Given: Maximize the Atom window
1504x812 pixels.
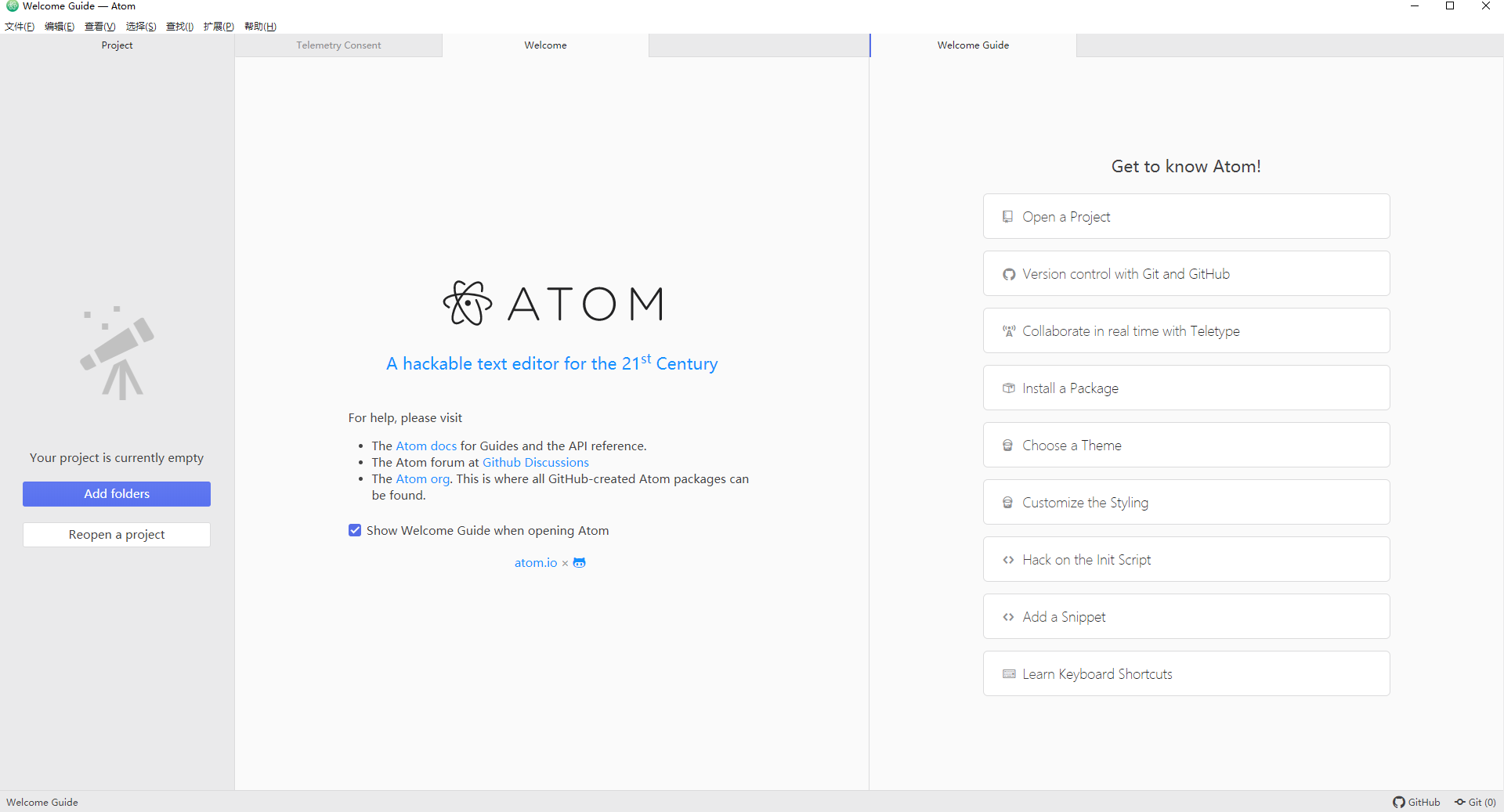Looking at the screenshot, I should click(x=1450, y=6).
